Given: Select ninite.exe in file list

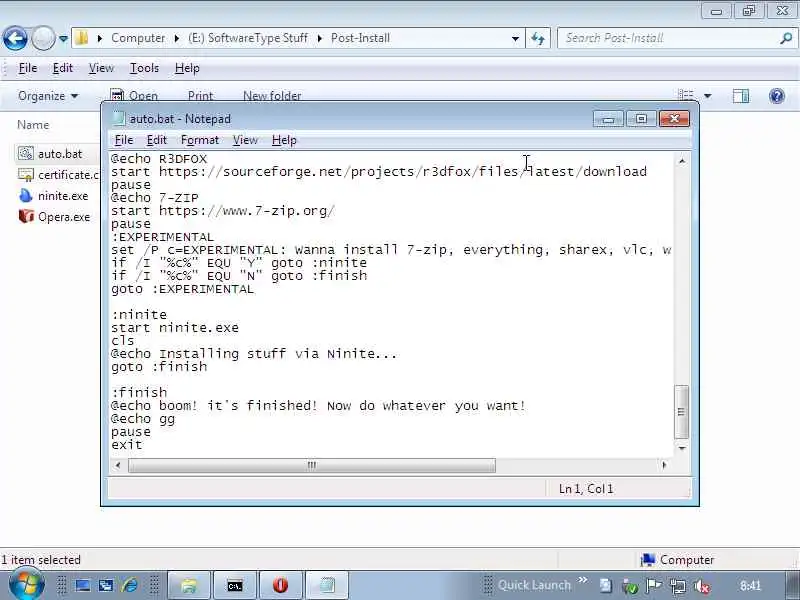Looking at the screenshot, I should point(53,196).
